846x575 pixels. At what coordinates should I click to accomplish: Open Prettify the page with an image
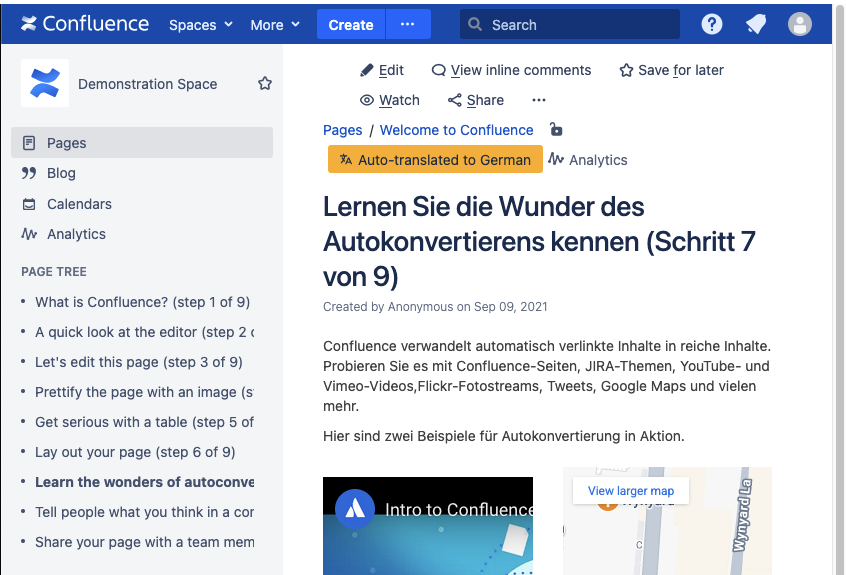click(x=145, y=392)
